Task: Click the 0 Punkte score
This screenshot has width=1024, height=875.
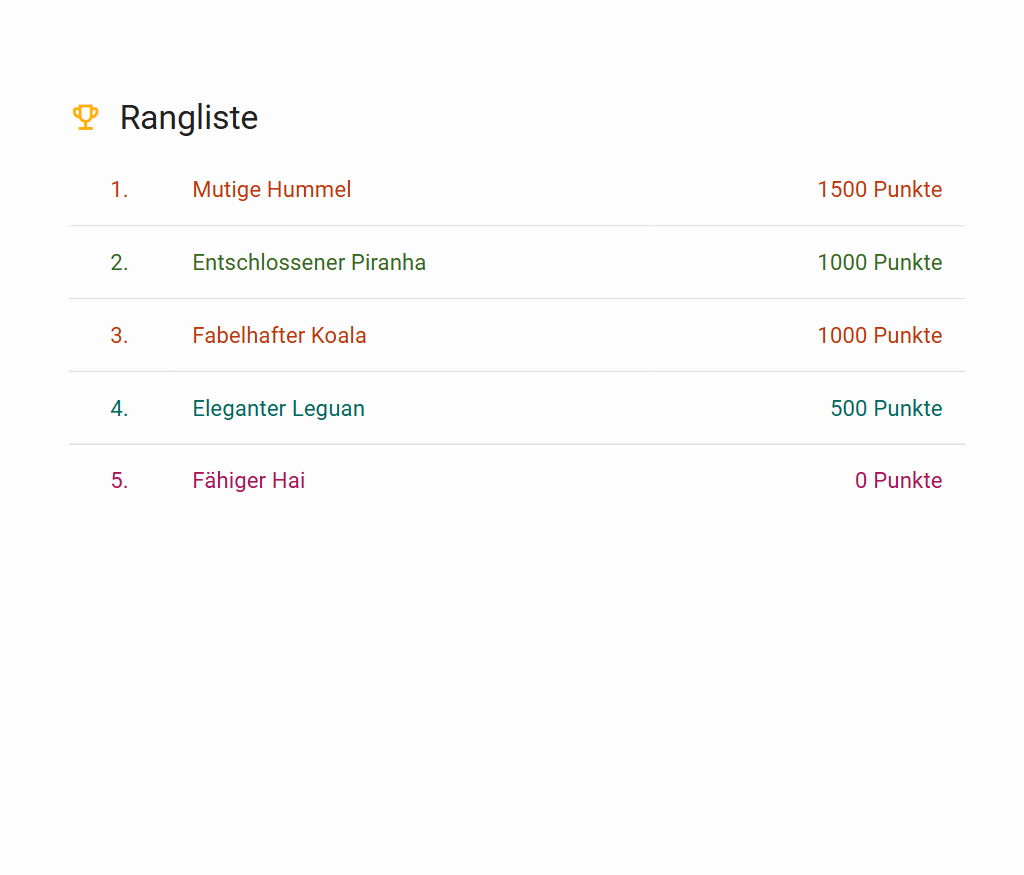Action: 898,481
